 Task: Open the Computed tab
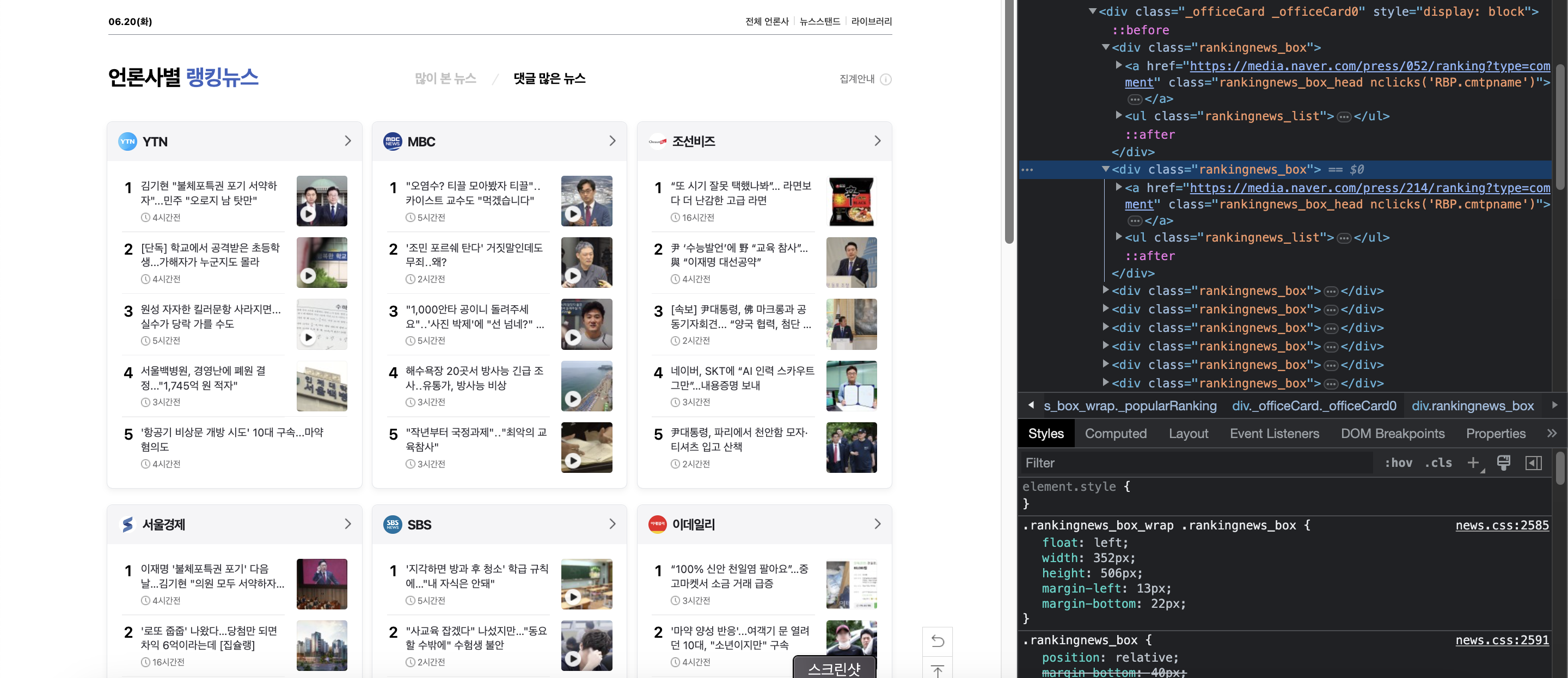click(1115, 433)
